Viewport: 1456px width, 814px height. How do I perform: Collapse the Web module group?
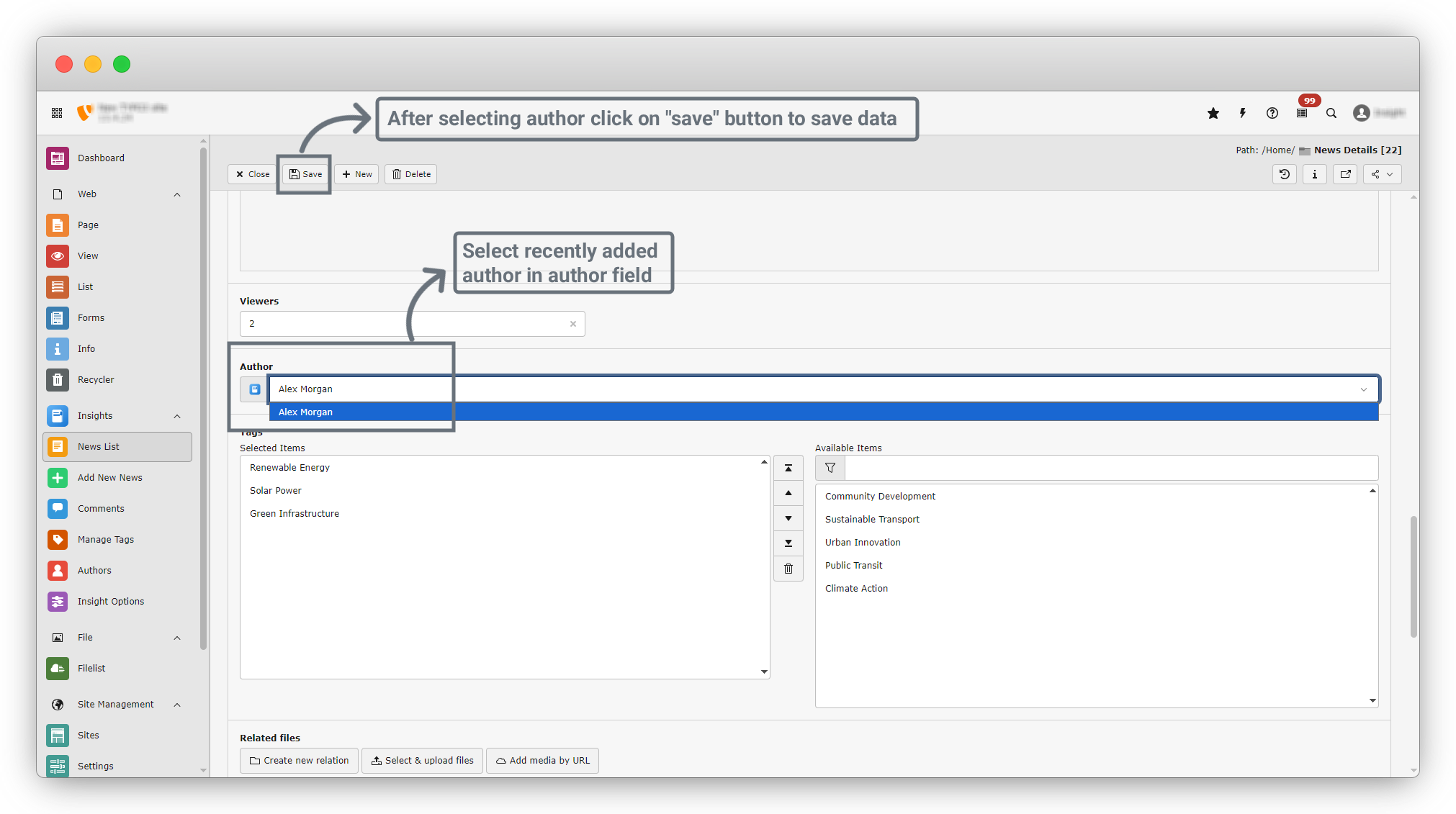177,194
